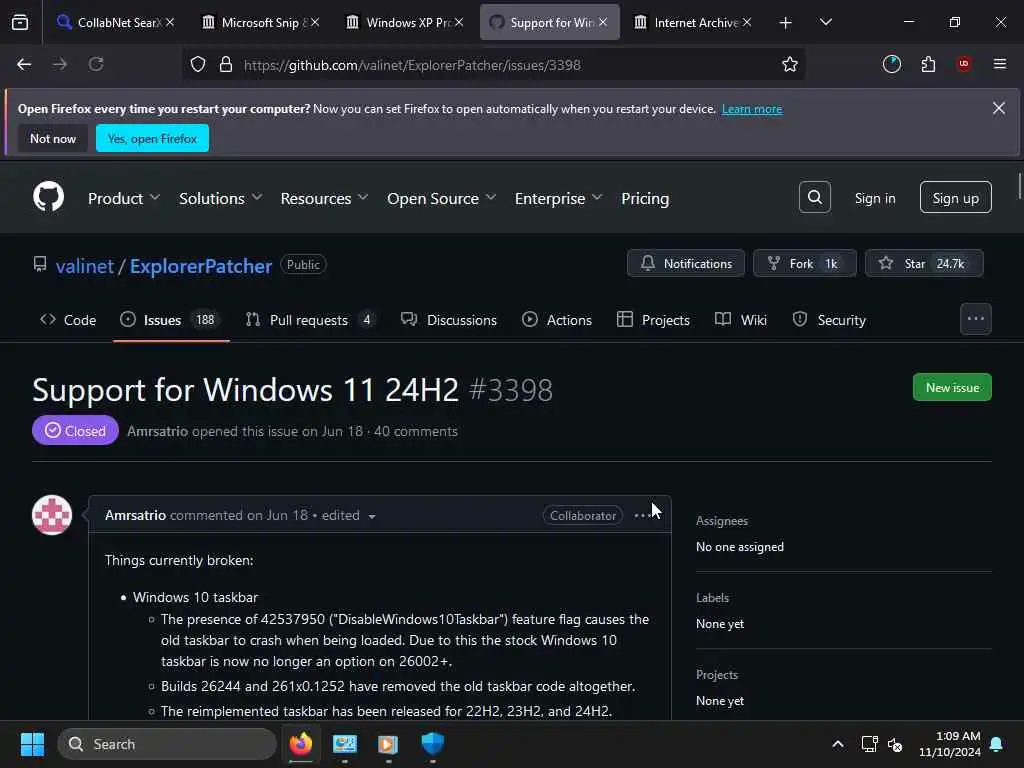Open the blue shield app in the taskbar
The height and width of the screenshot is (768, 1024).
pos(432,744)
